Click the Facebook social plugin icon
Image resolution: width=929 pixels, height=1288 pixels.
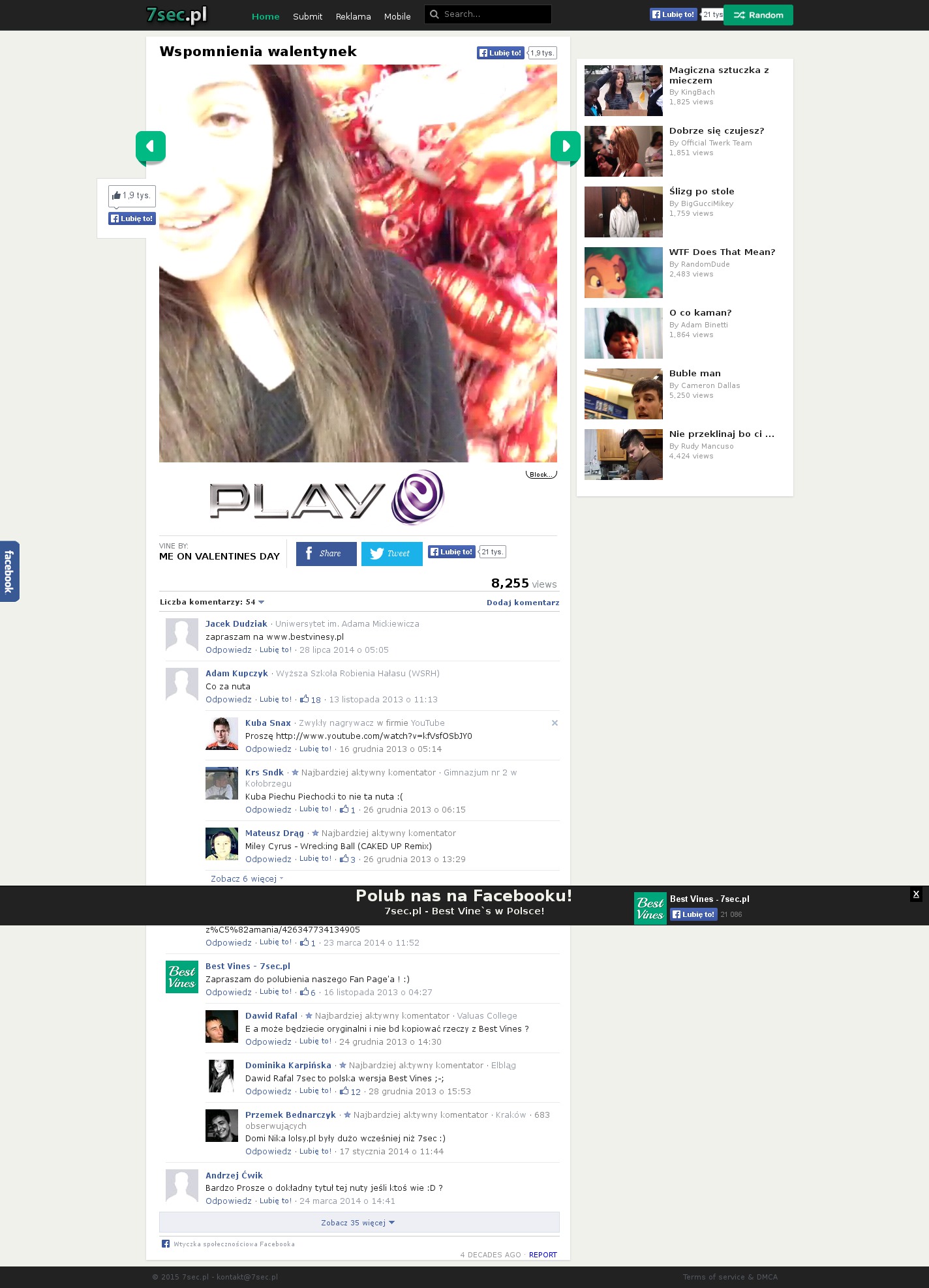tap(166, 1244)
